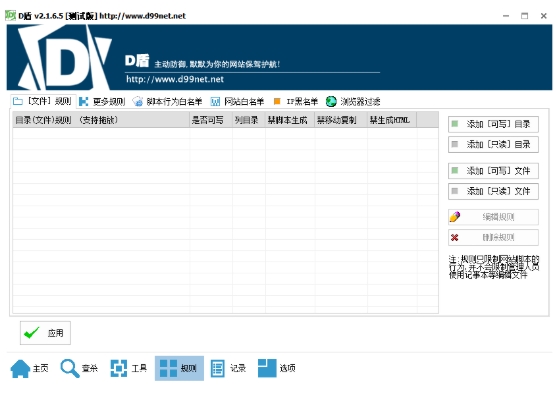Image resolution: width=558 pixels, height=394 pixels.
Task: Click the 目录(文件)规则 column header
Action: [x=101, y=120]
